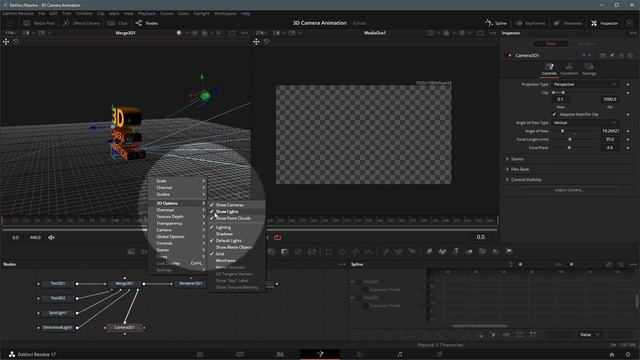Open the Deliver page rocket icon
Image resolution: width=640 pixels, height=360 pixels.
[440, 354]
